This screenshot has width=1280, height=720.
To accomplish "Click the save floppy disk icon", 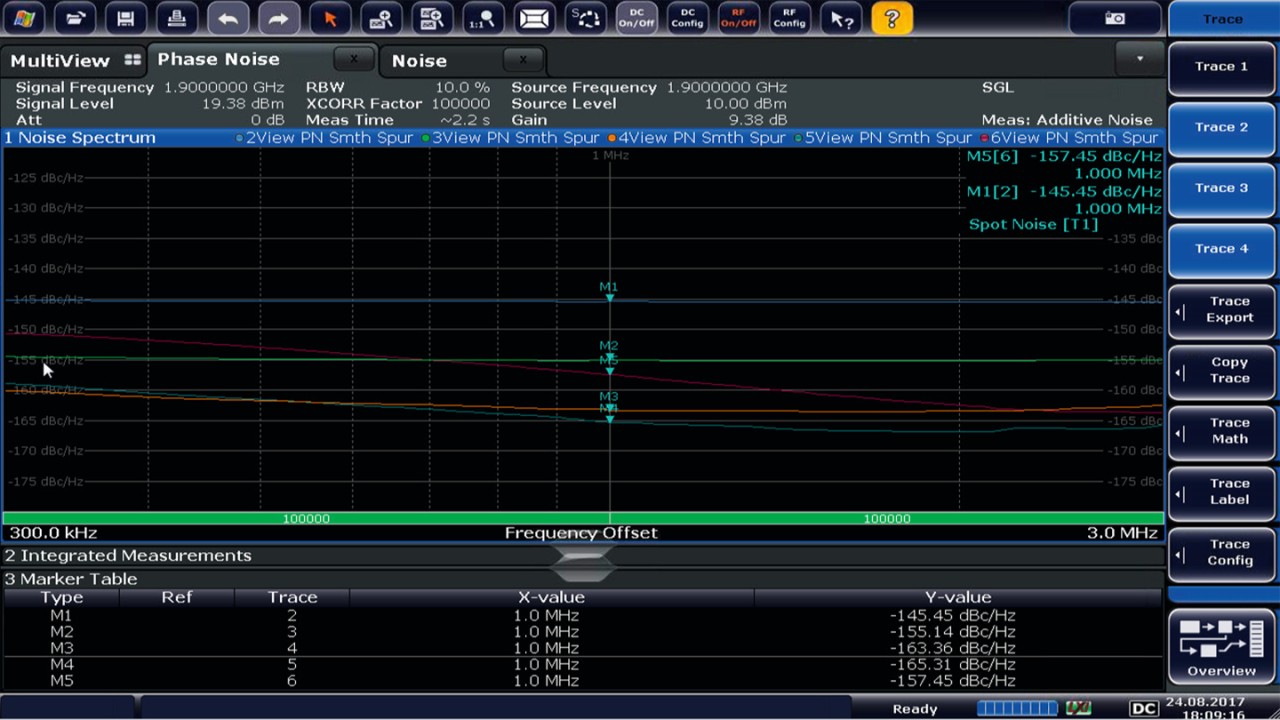I will pos(126,18).
